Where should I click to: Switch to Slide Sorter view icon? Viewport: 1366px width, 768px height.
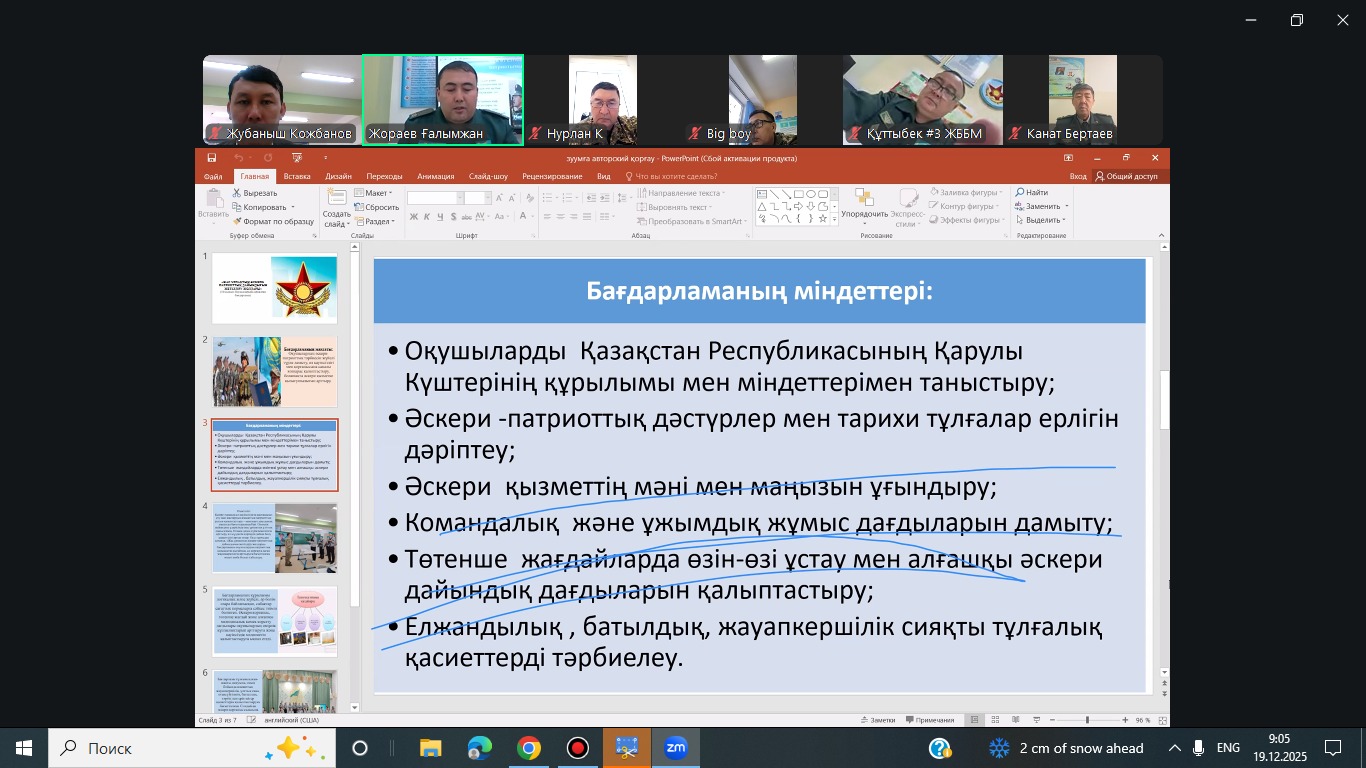[995, 719]
